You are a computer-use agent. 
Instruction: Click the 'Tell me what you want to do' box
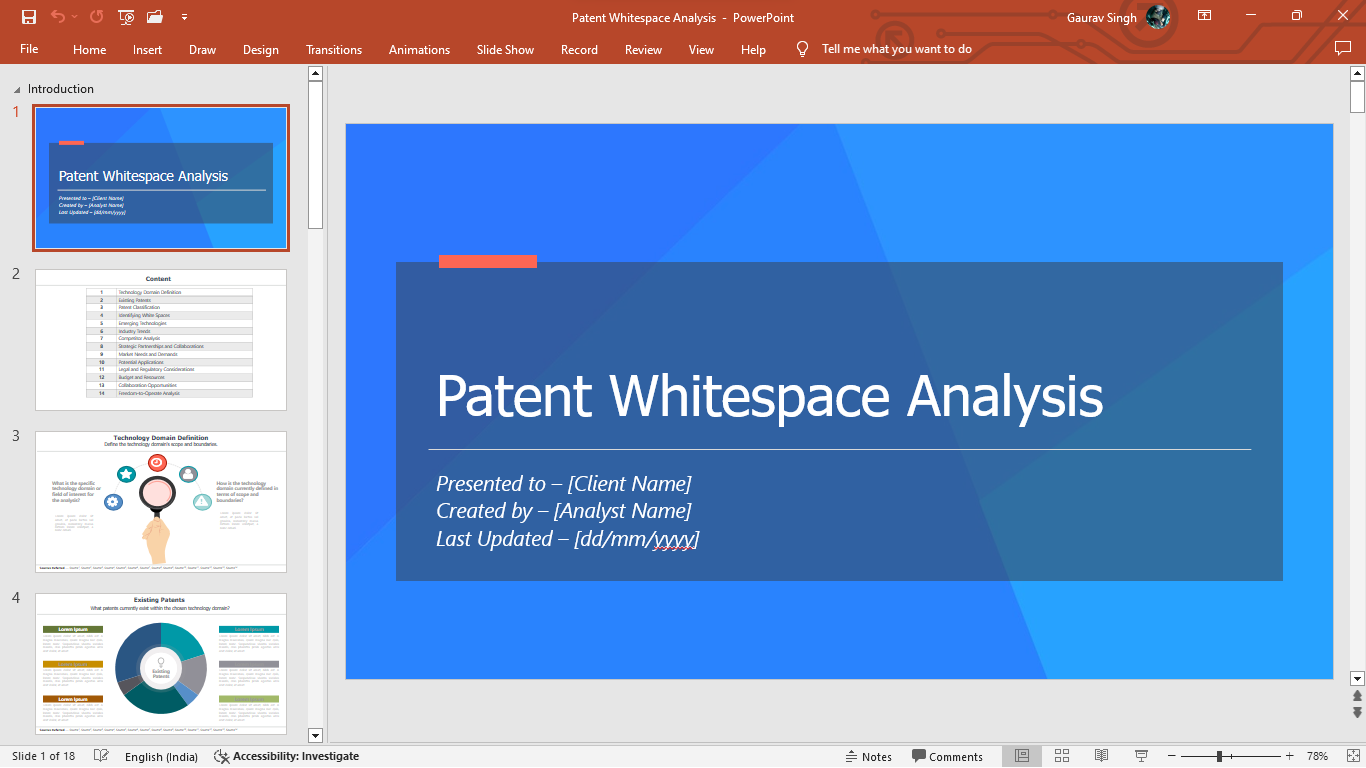897,49
